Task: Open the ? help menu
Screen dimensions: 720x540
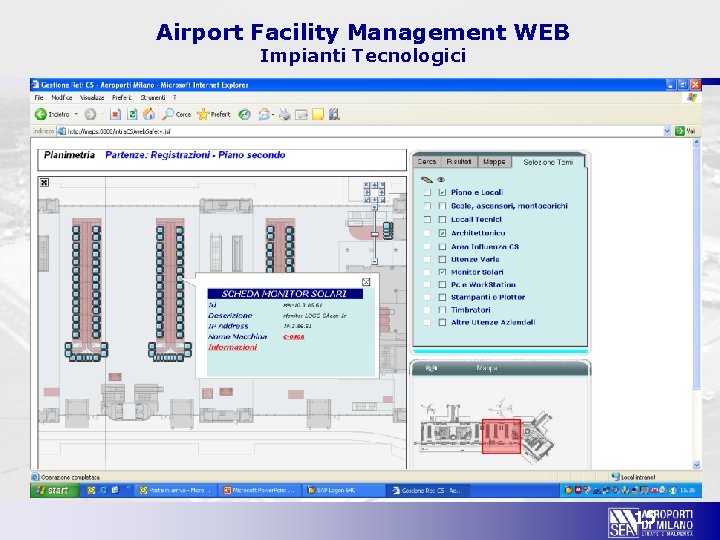Action: pos(174,98)
